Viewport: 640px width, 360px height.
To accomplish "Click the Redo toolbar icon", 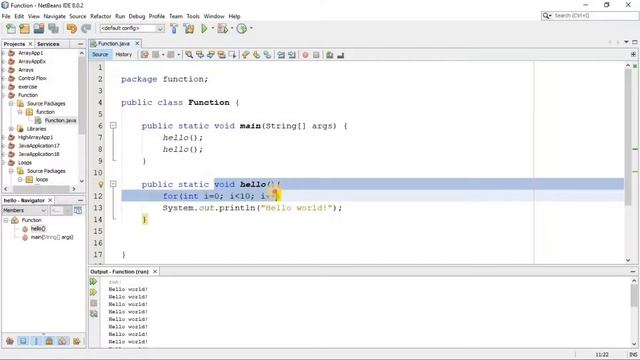I will coord(86,29).
